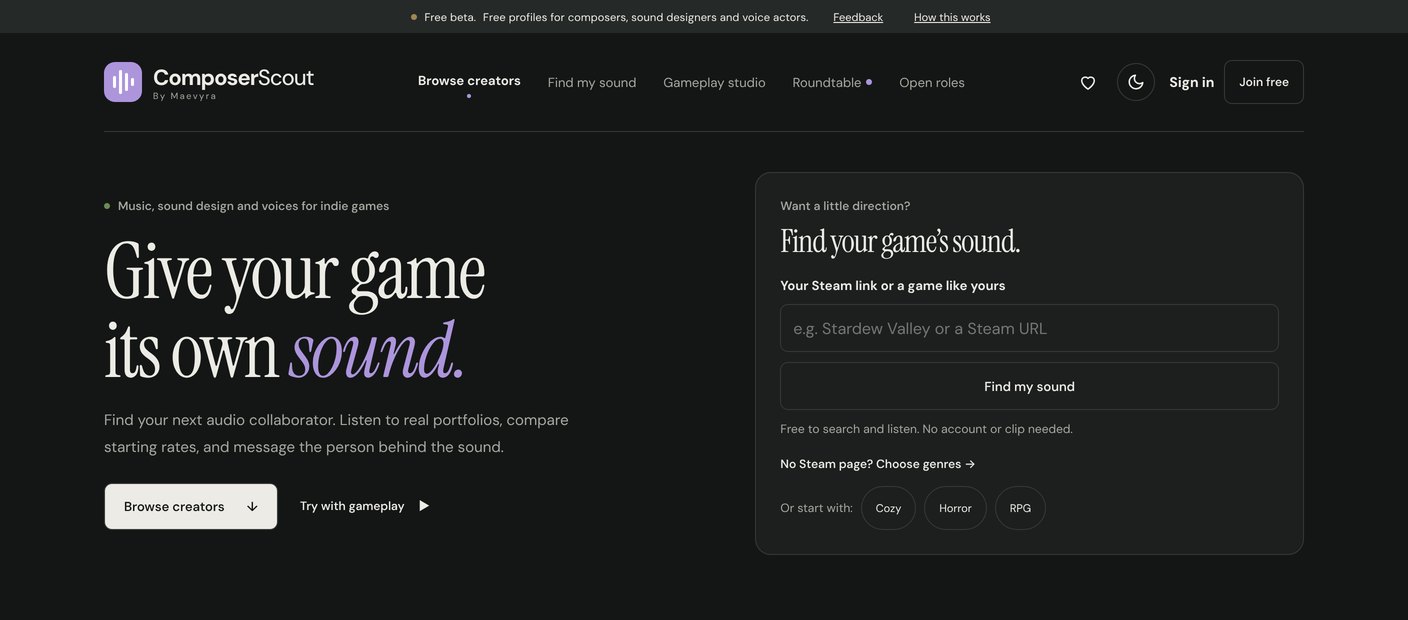
Task: Click Join free button
Action: tap(1264, 82)
